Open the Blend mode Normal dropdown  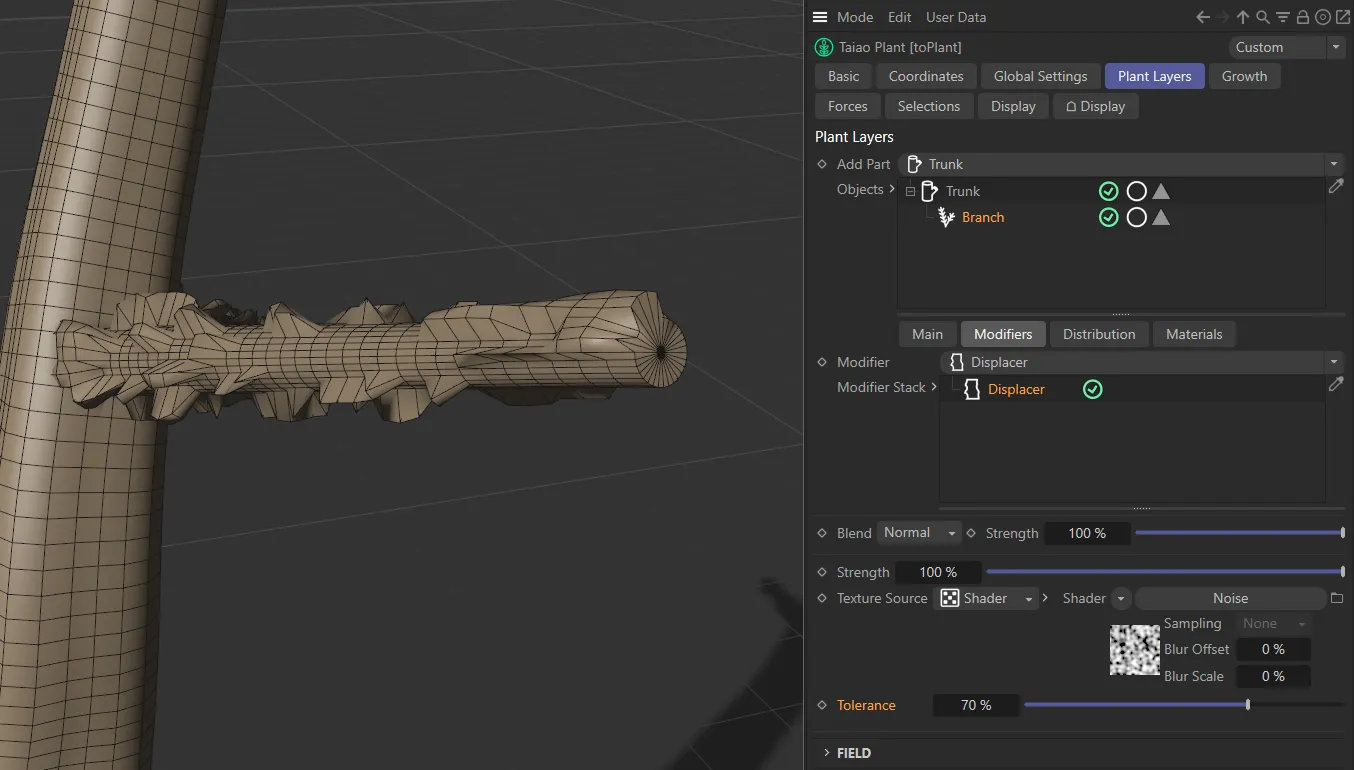point(918,533)
